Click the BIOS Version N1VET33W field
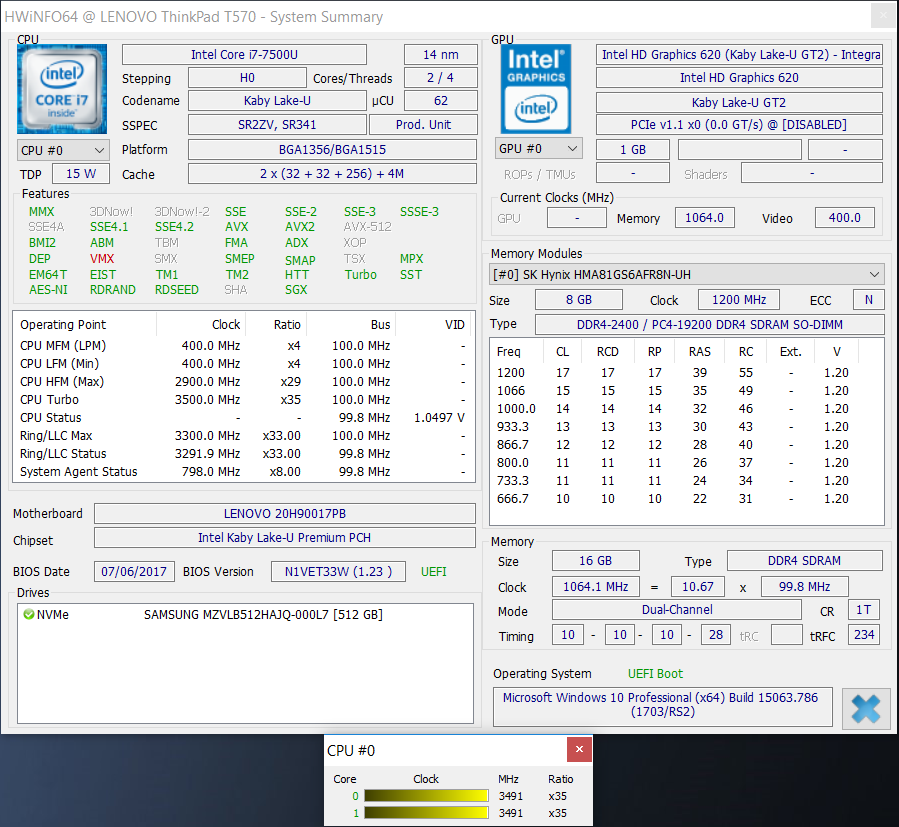The height and width of the screenshot is (827, 899). tap(339, 572)
